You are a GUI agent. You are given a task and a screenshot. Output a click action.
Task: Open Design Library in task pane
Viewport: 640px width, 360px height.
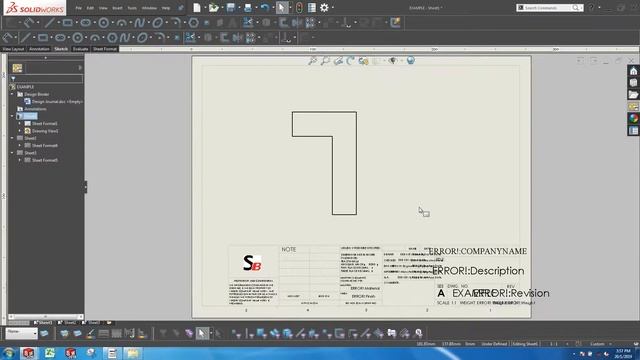(633, 83)
